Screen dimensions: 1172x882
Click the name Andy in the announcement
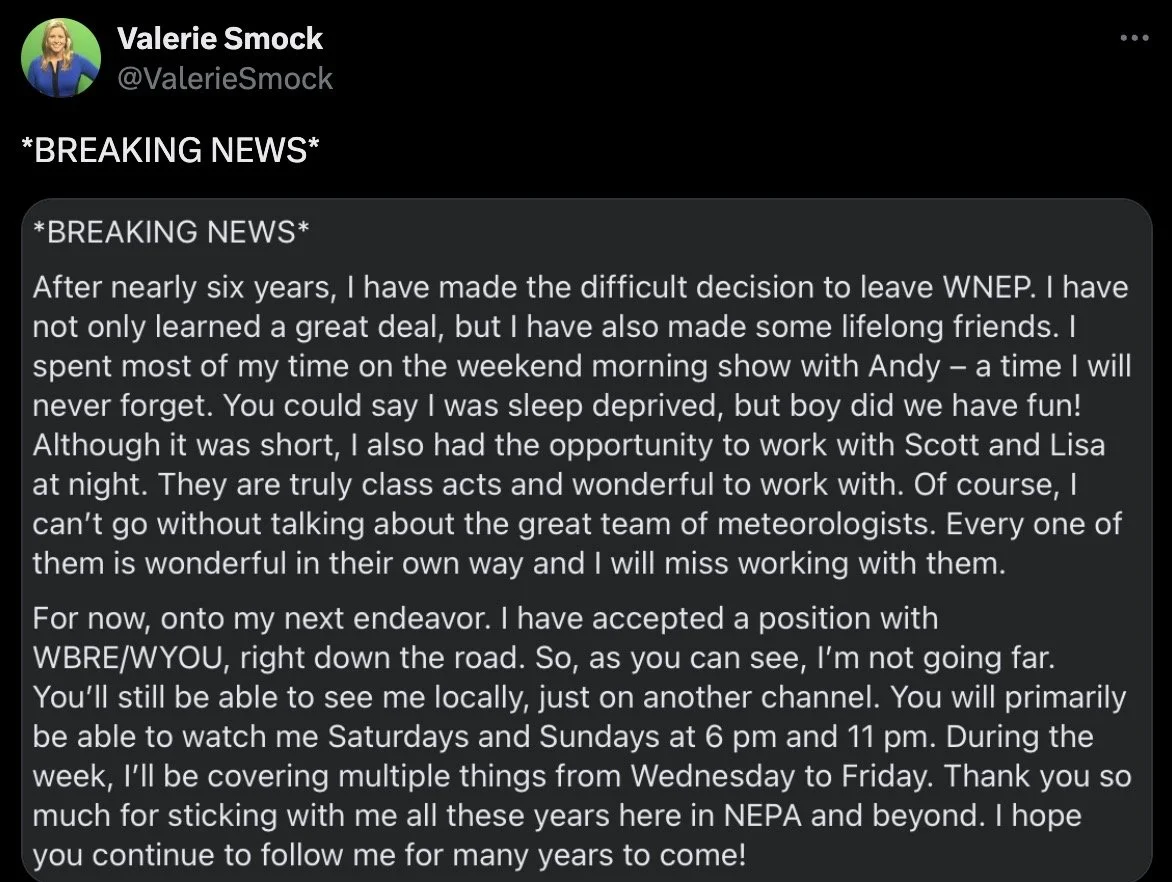point(904,367)
